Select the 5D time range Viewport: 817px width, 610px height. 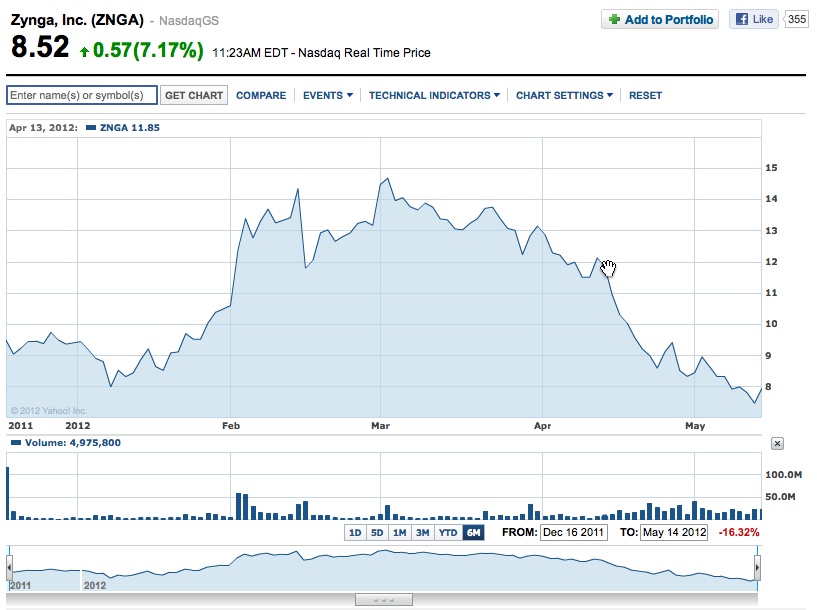pos(377,532)
